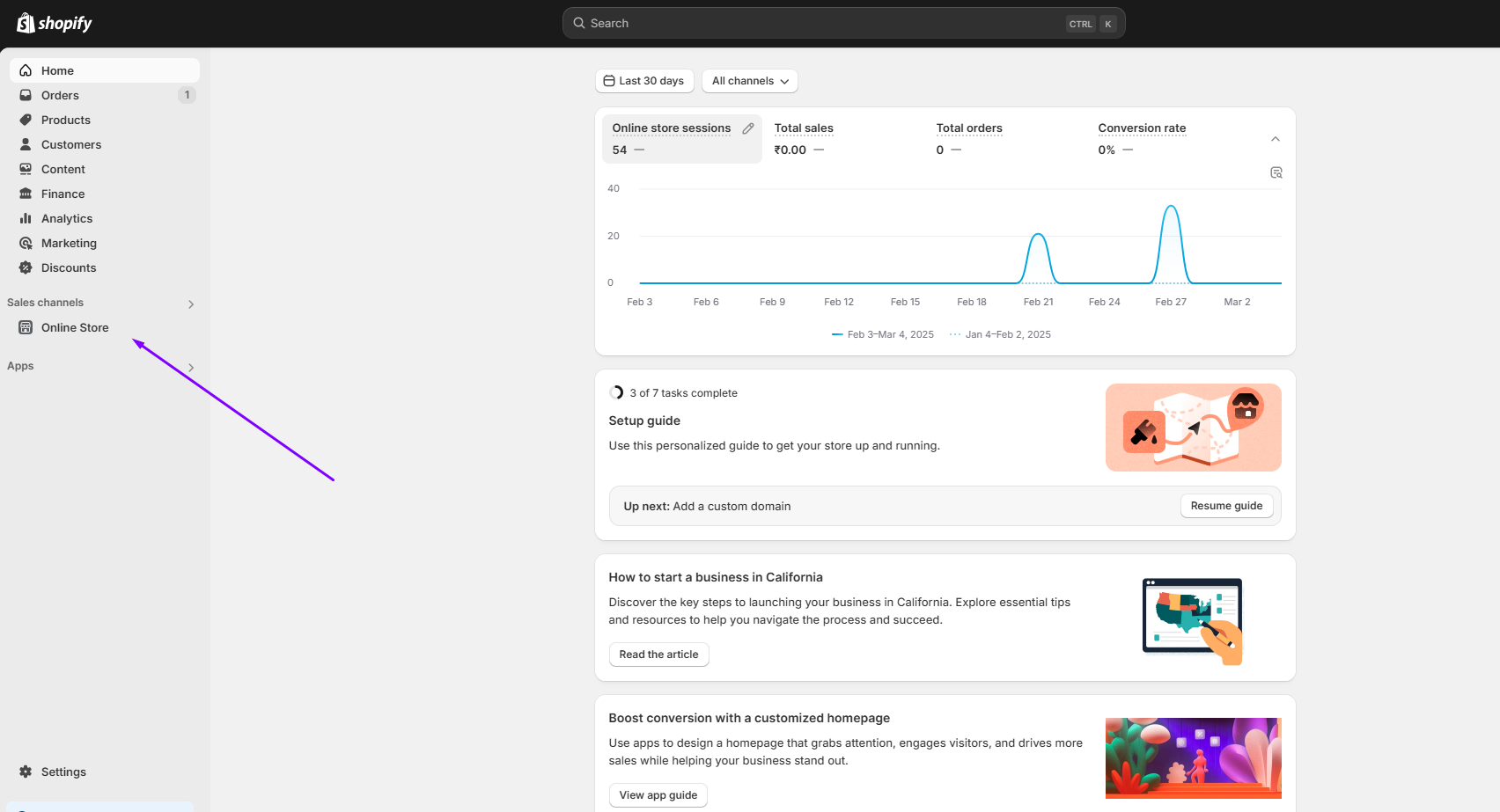Image resolution: width=1500 pixels, height=812 pixels.
Task: Expand the Sales channels chevron
Action: pyautogui.click(x=191, y=304)
